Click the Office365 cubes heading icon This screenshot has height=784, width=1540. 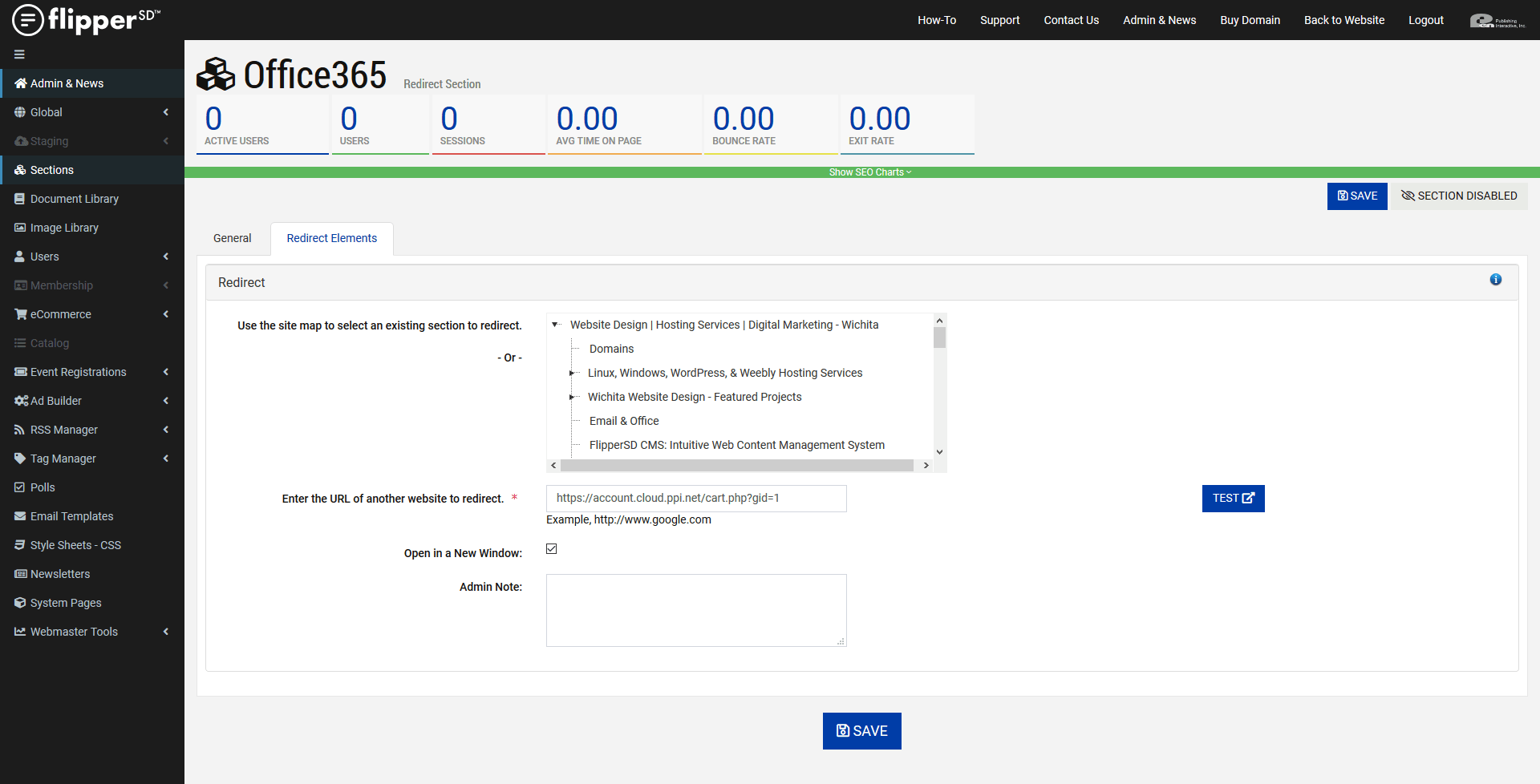pos(216,75)
